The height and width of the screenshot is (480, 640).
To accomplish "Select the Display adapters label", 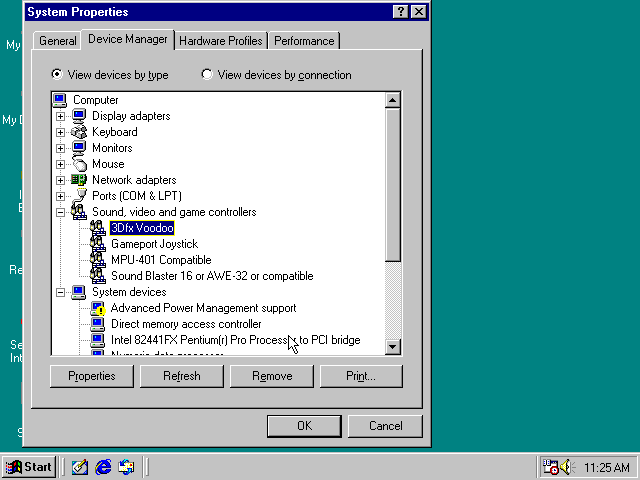I will tap(131, 116).
